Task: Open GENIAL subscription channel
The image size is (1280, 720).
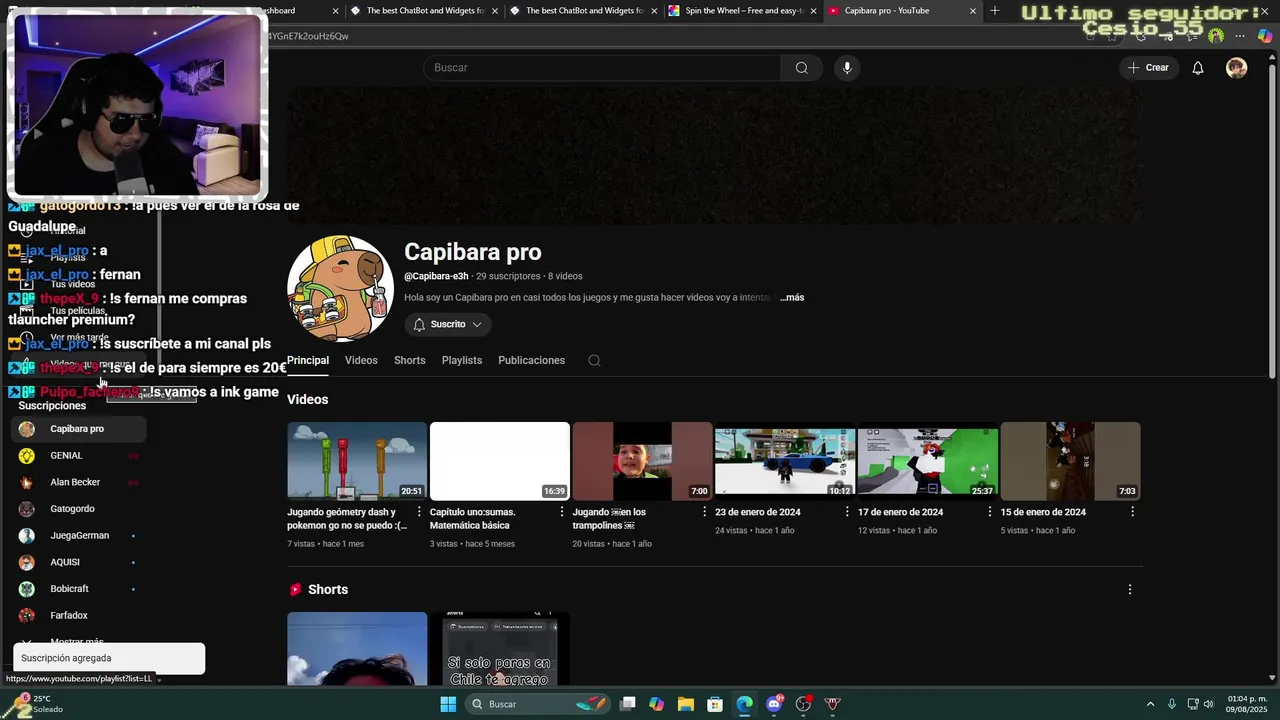Action: point(80,456)
